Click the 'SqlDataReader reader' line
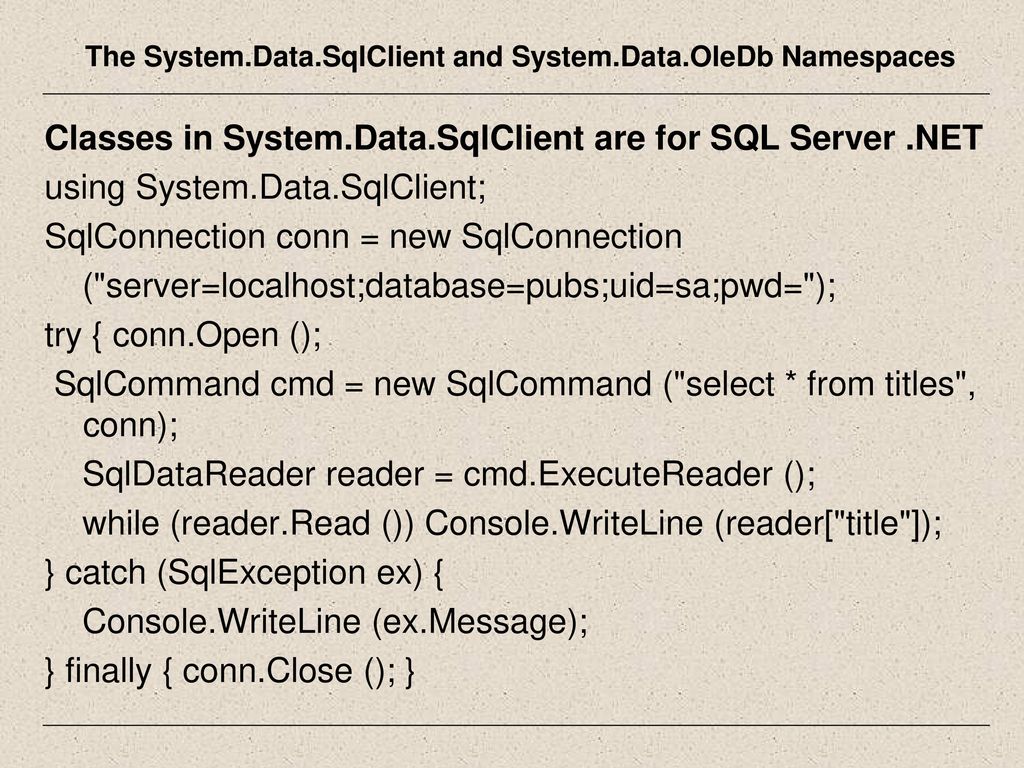The width and height of the screenshot is (1024, 768). pyautogui.click(x=449, y=474)
